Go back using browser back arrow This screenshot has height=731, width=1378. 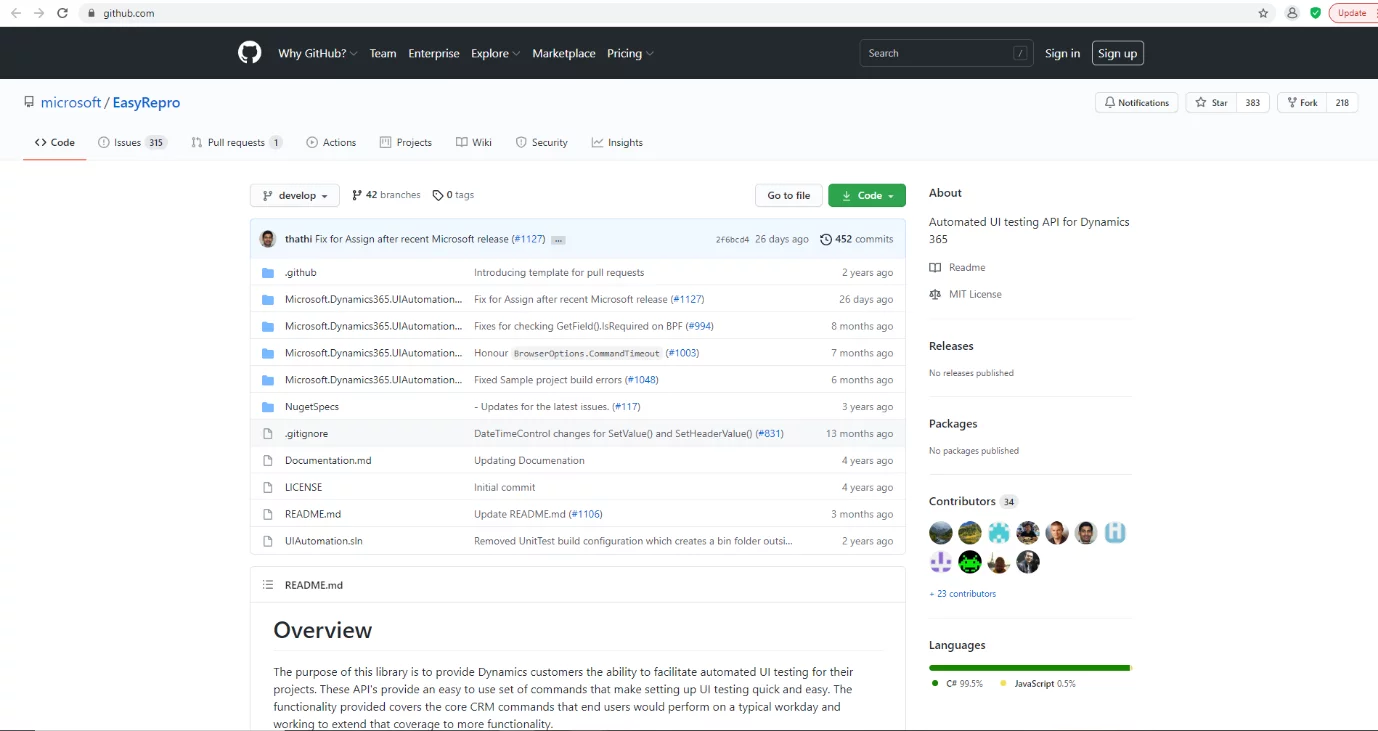click(15, 13)
